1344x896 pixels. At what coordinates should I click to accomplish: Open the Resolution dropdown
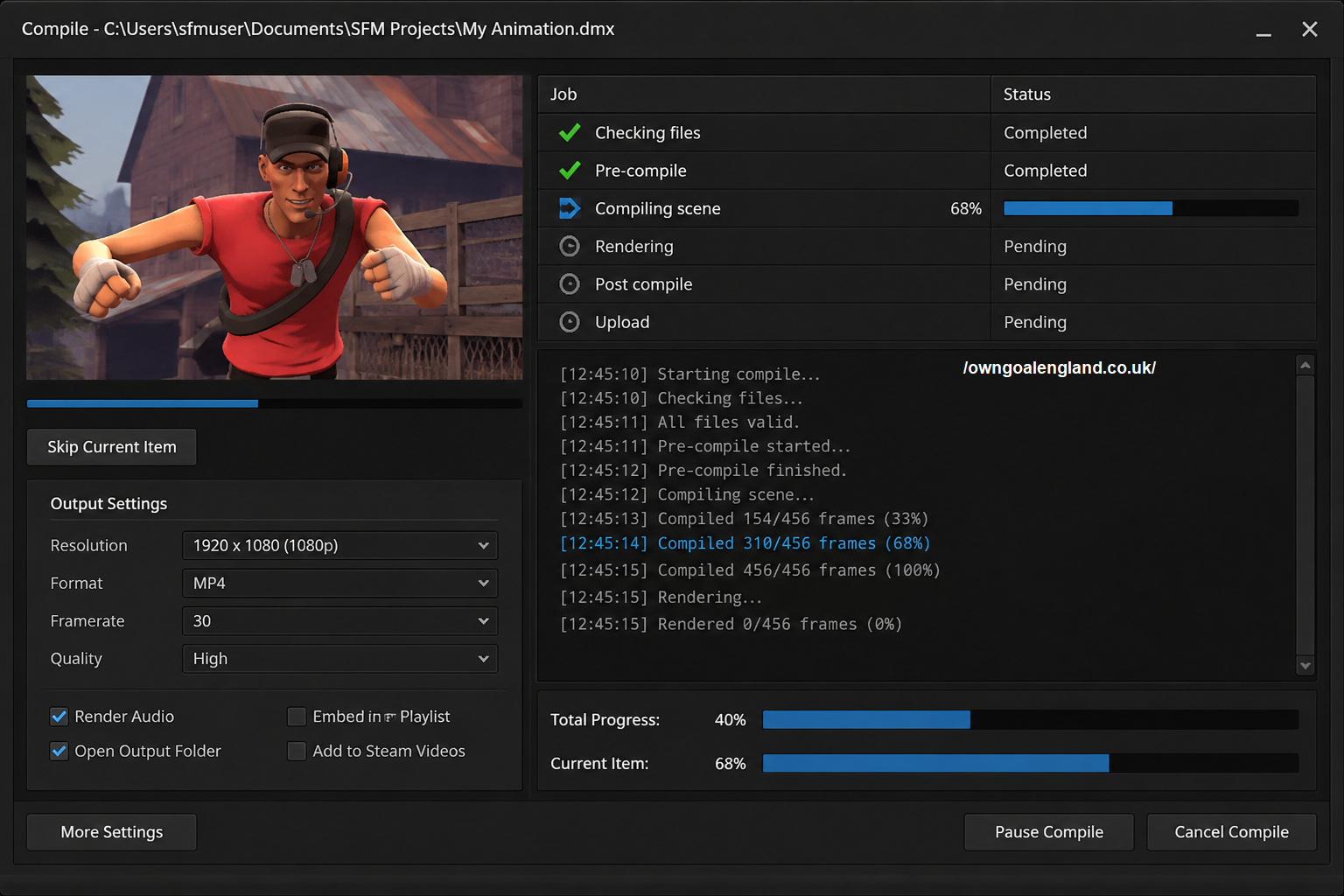(x=339, y=545)
